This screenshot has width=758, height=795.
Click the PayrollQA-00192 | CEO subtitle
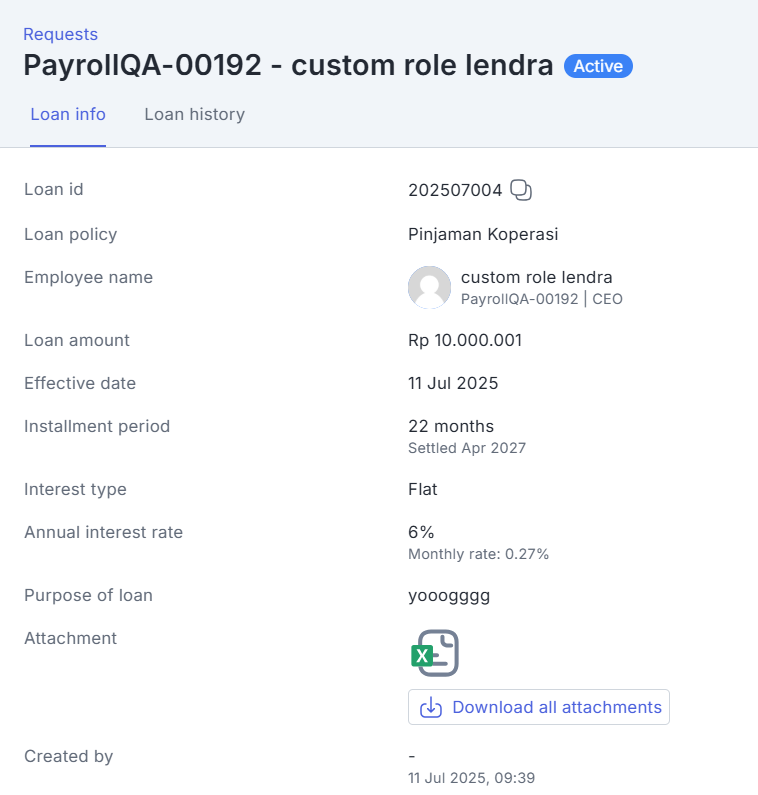(541, 299)
